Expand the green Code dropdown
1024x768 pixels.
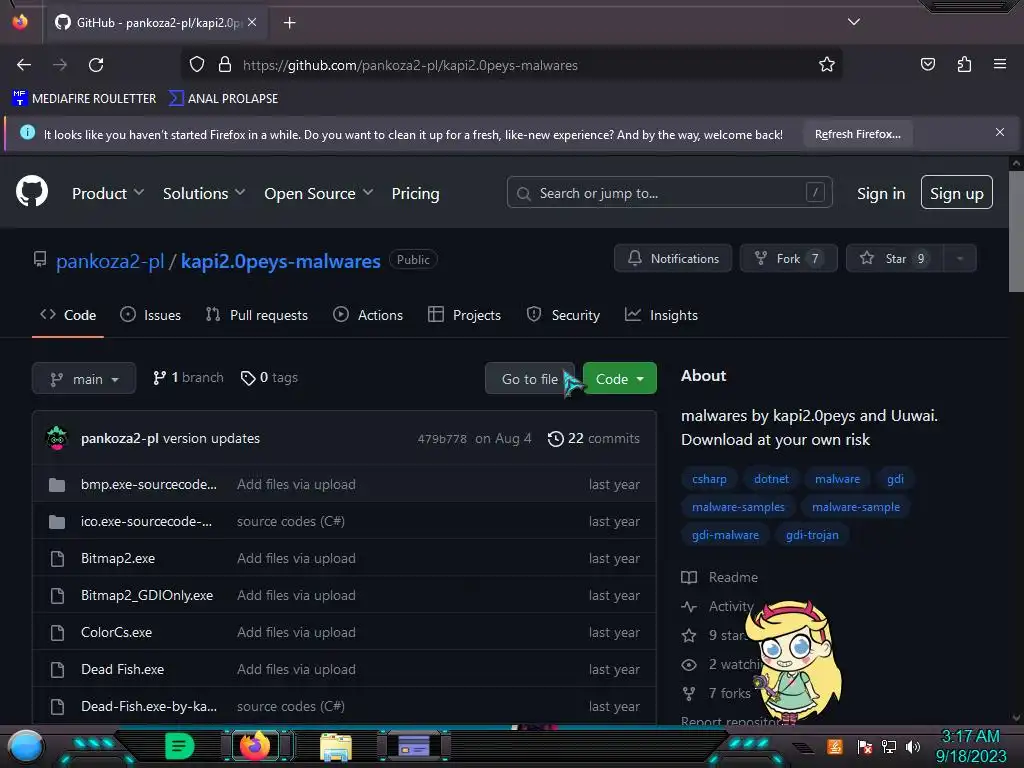(x=619, y=379)
